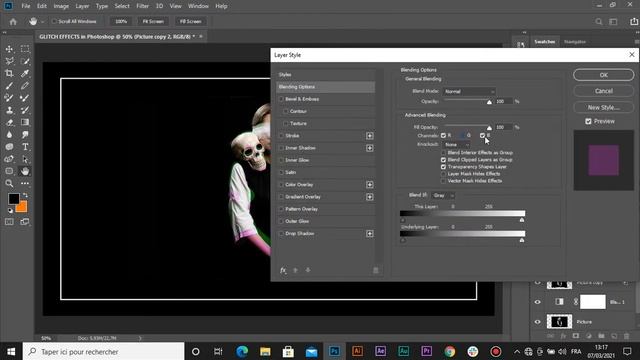Open the Edit Toolbar three-dots menu

coord(25,184)
